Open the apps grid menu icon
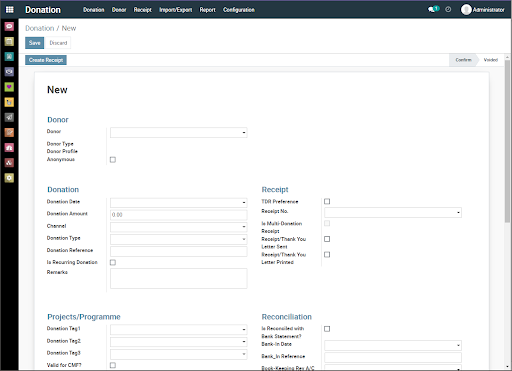This screenshot has height=371, width=512. [10, 10]
